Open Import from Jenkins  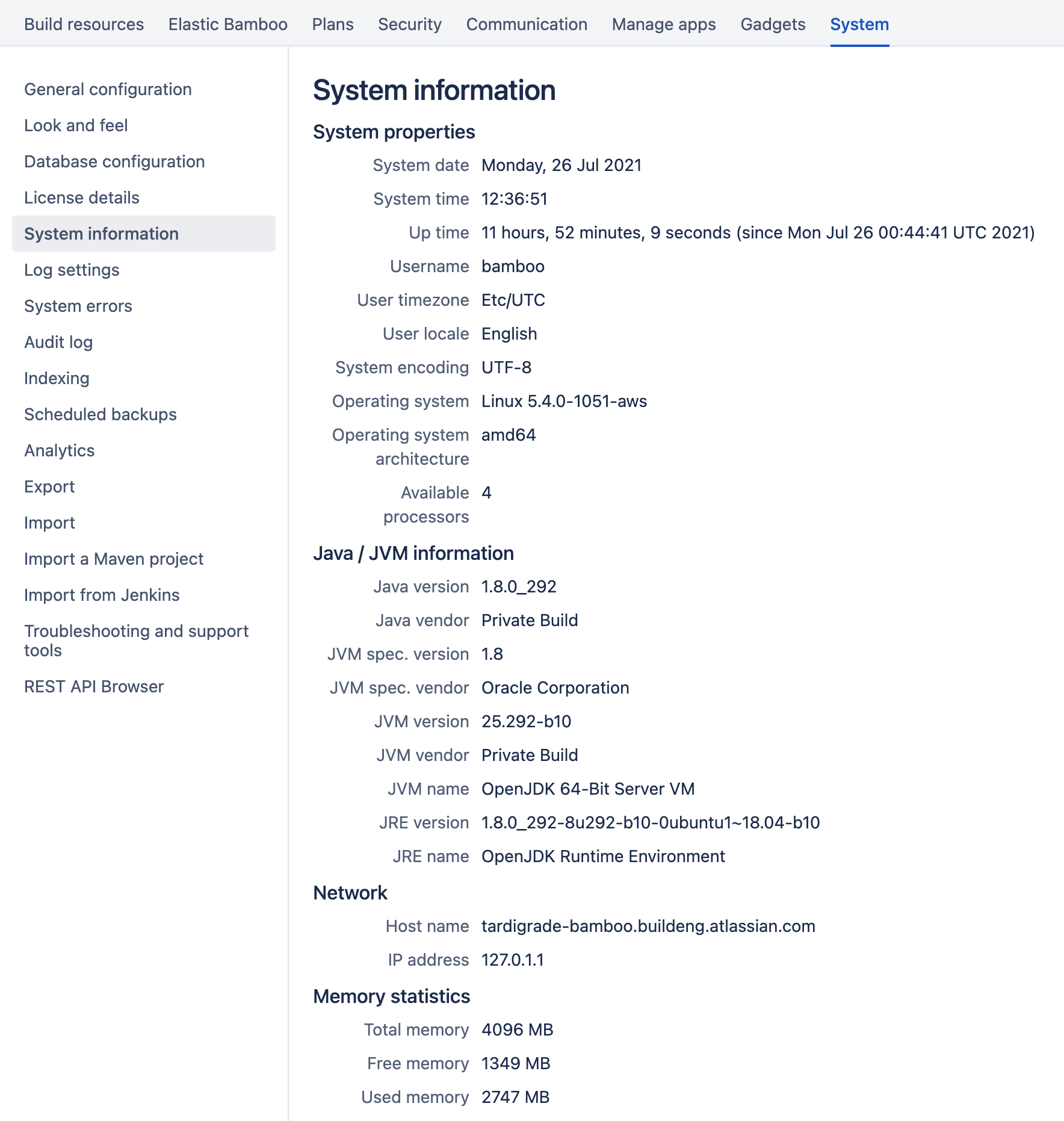point(102,595)
